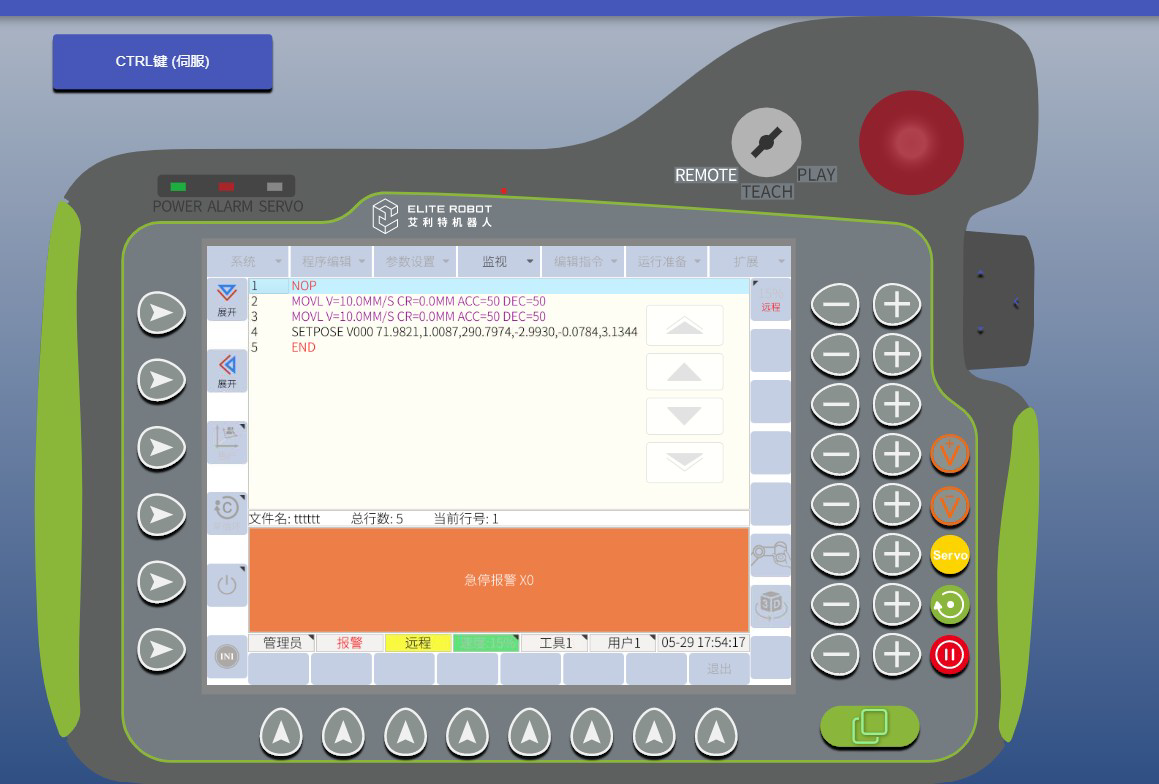1159x784 pixels.
Task: Open the 工具1 tool selector
Action: coord(555,643)
